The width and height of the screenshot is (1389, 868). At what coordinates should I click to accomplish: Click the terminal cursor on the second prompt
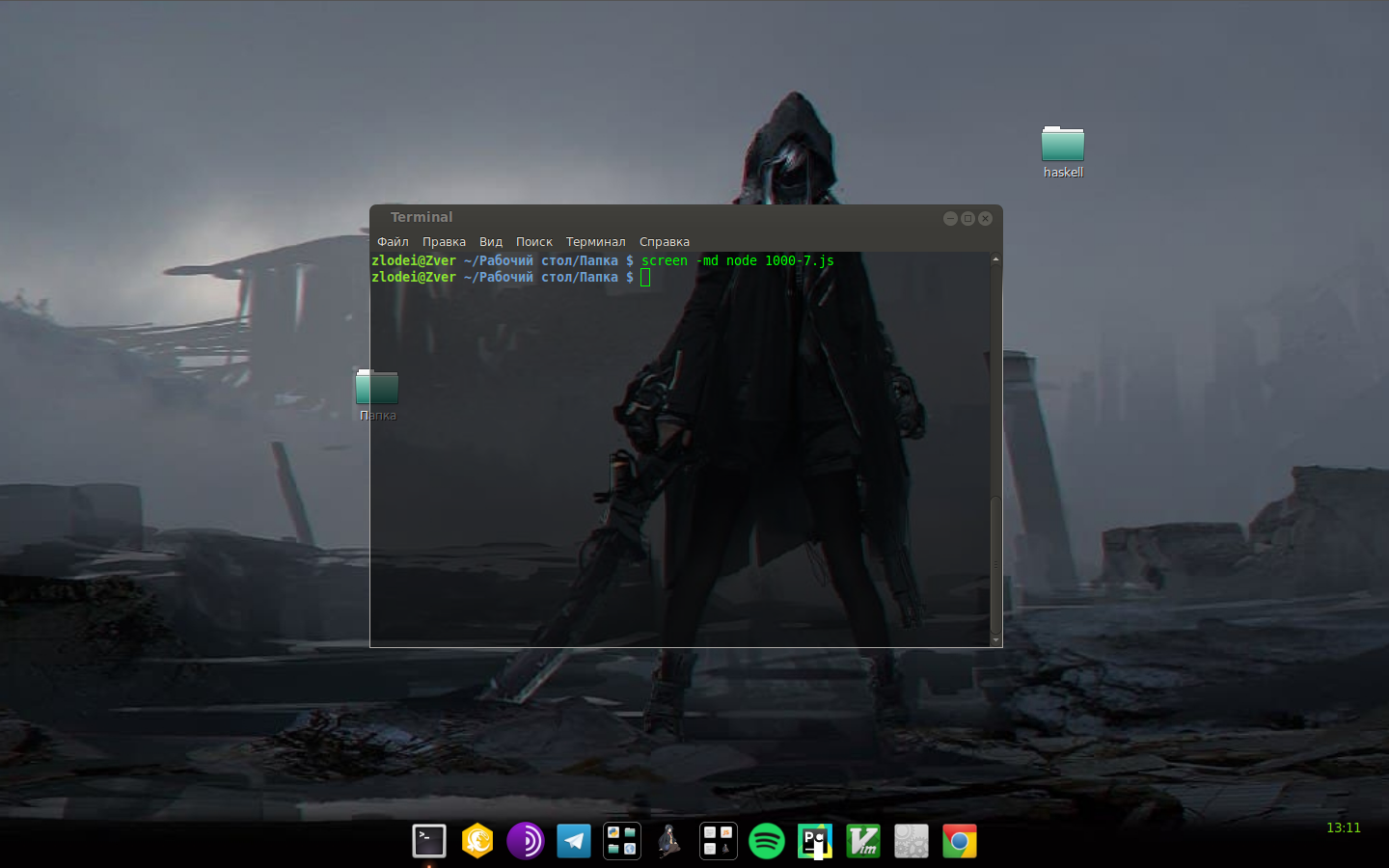pos(645,278)
